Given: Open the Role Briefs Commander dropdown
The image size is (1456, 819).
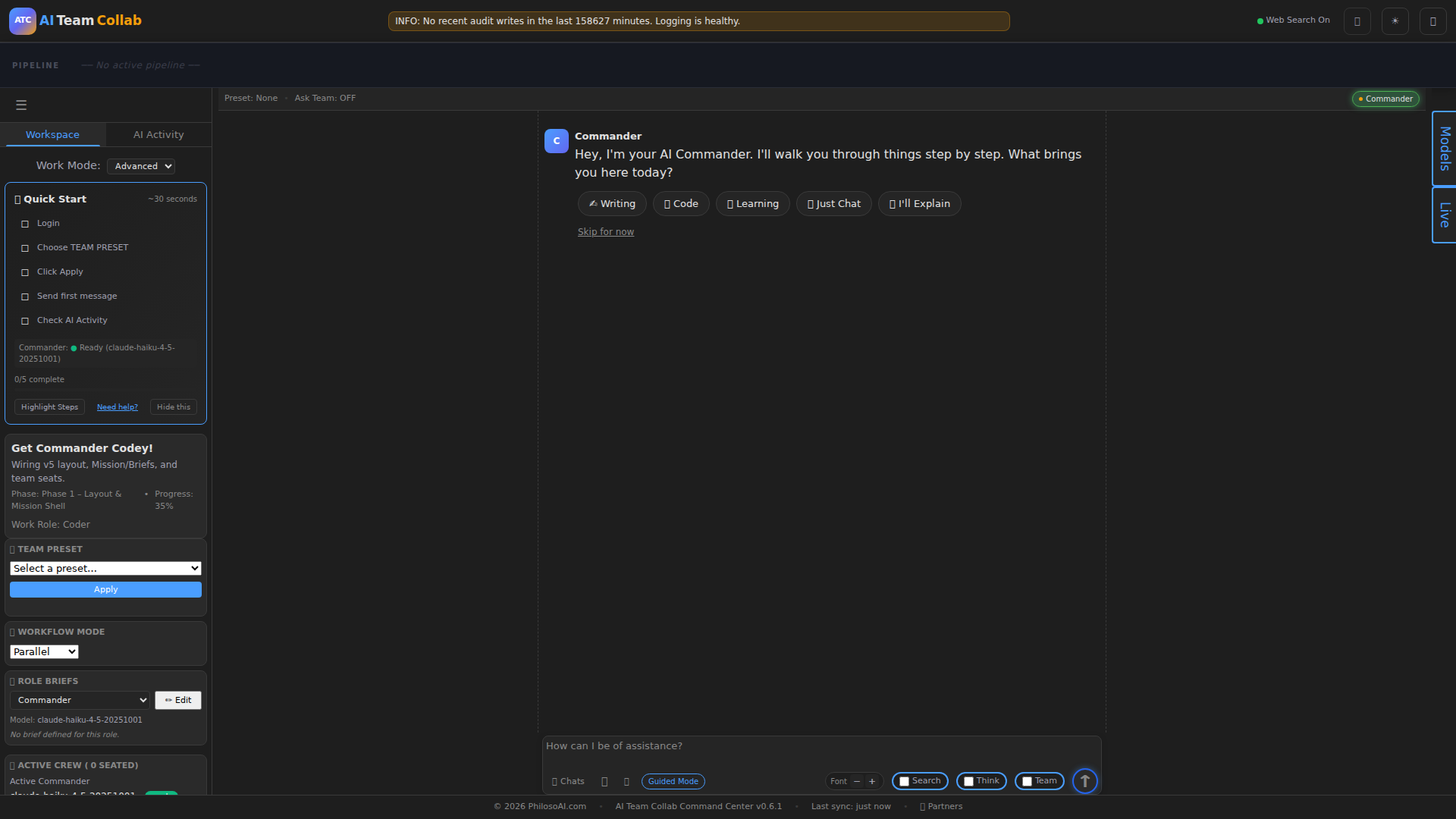Looking at the screenshot, I should pos(80,700).
